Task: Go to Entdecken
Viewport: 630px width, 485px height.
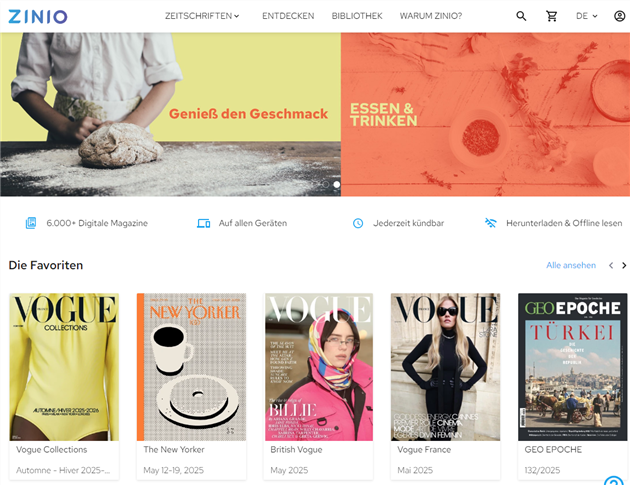Action: point(288,16)
